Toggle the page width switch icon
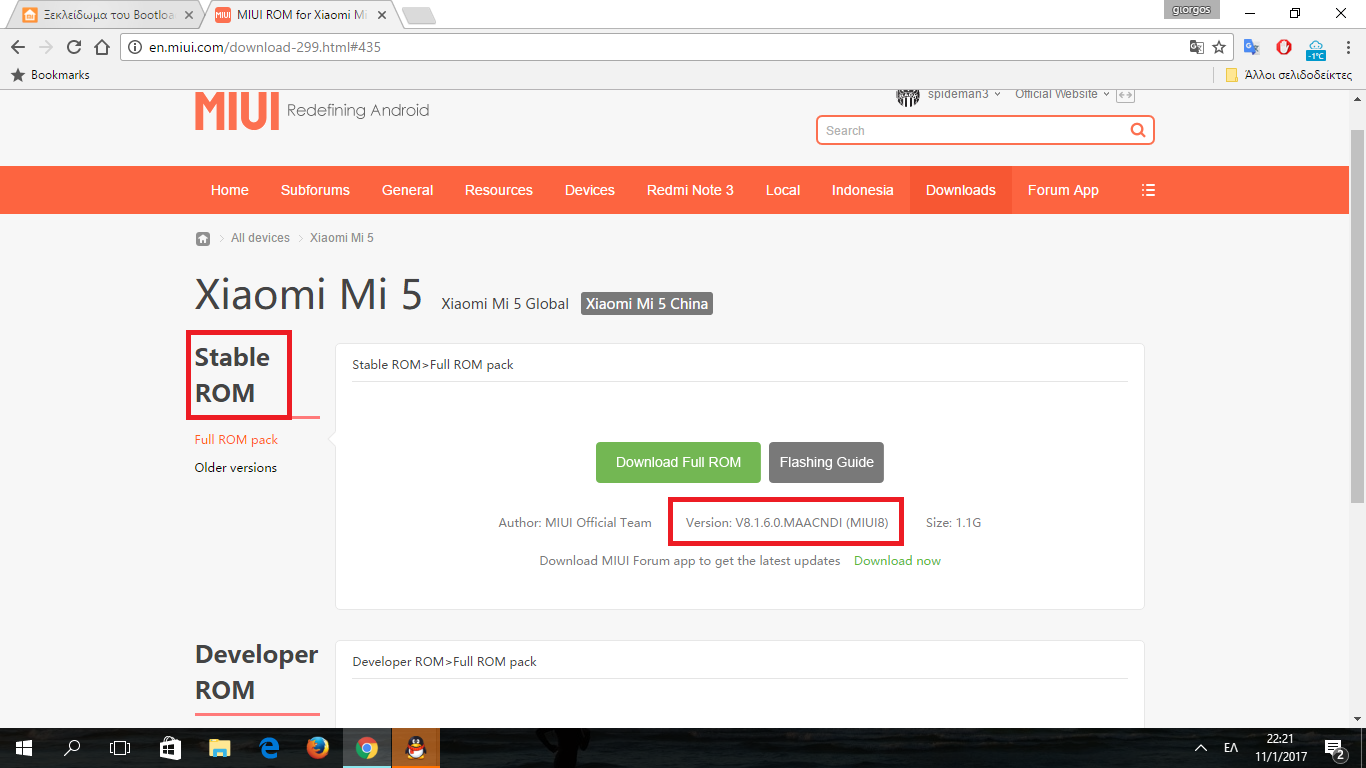1366x768 pixels. pyautogui.click(x=1125, y=95)
